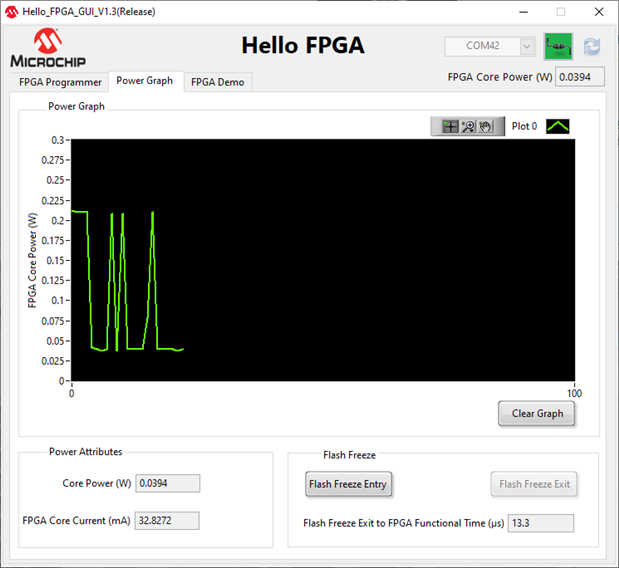Click the Core Power (W) value field
Screen dimensions: 619x568
point(167,483)
